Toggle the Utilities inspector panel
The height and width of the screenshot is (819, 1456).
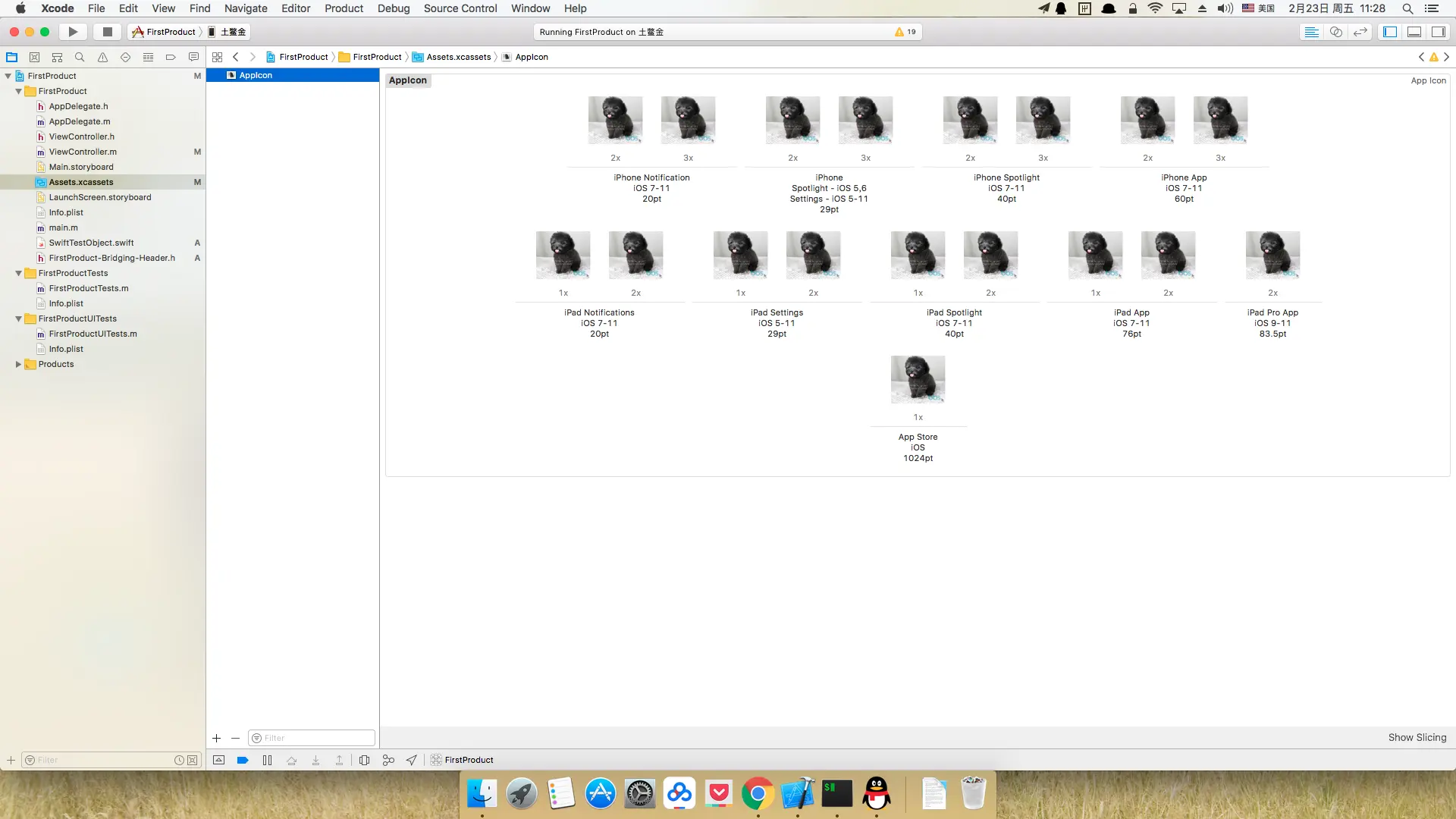[1438, 32]
